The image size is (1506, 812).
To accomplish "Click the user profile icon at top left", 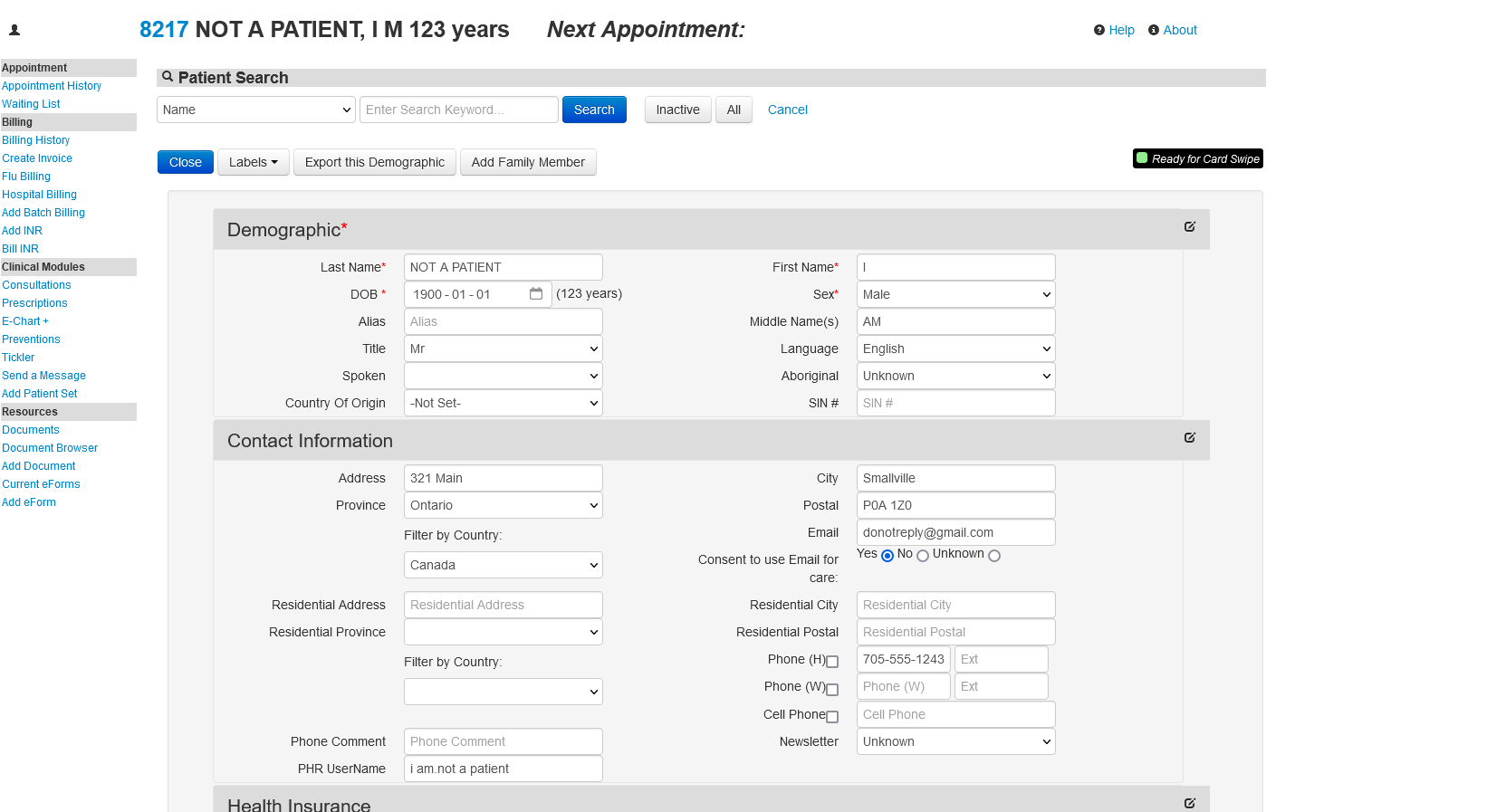I will [x=14, y=30].
